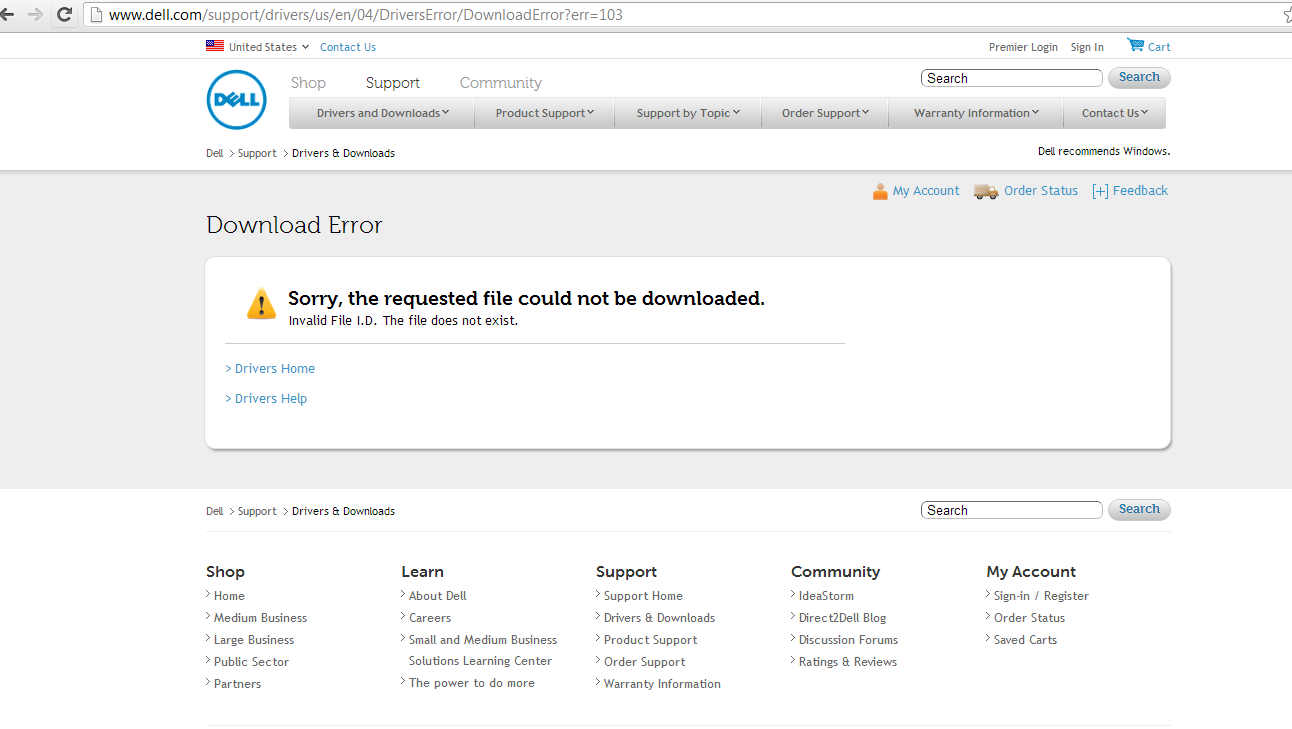Click the page icon in the address bar

[96, 15]
